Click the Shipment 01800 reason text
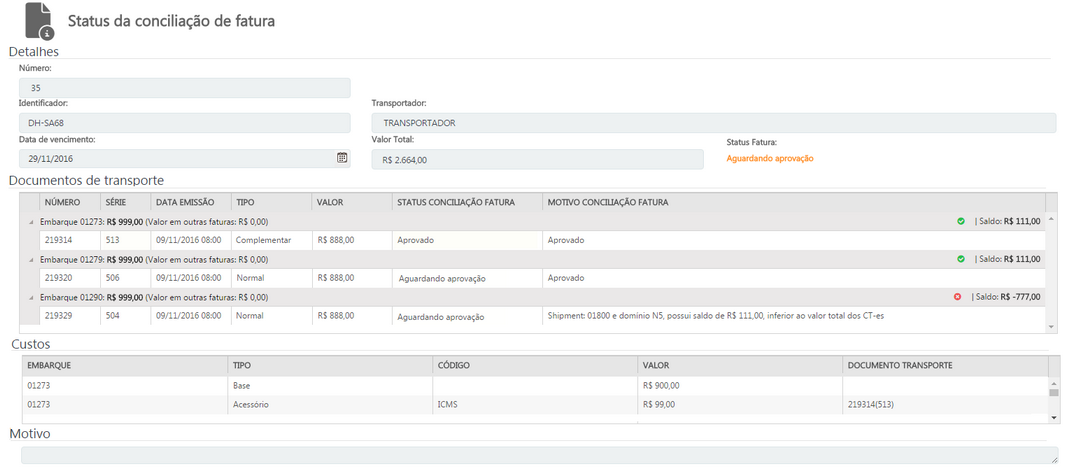This screenshot has height=467, width=1065. [x=715, y=316]
